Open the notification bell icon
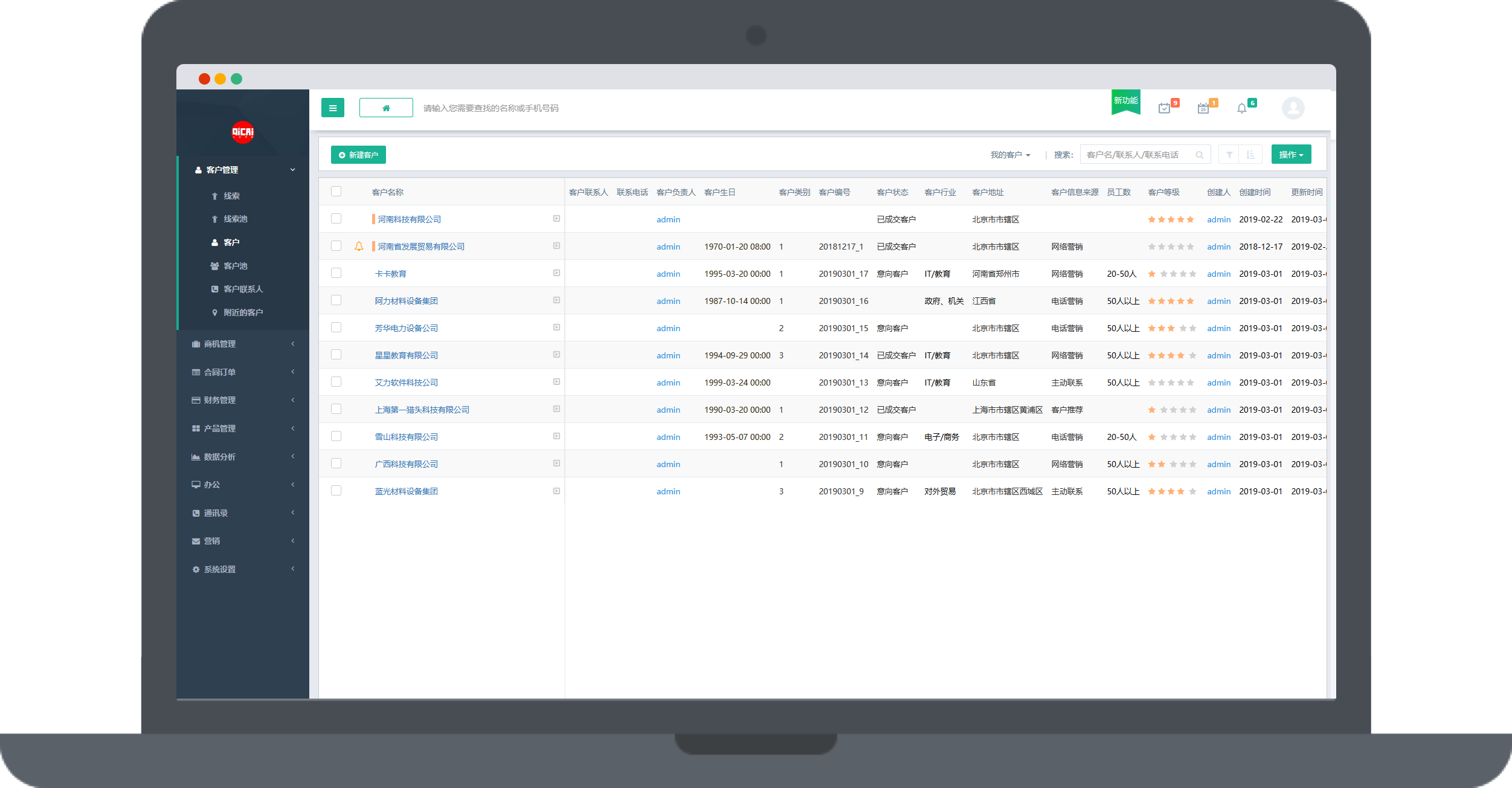This screenshot has height=788, width=1512. (1241, 109)
